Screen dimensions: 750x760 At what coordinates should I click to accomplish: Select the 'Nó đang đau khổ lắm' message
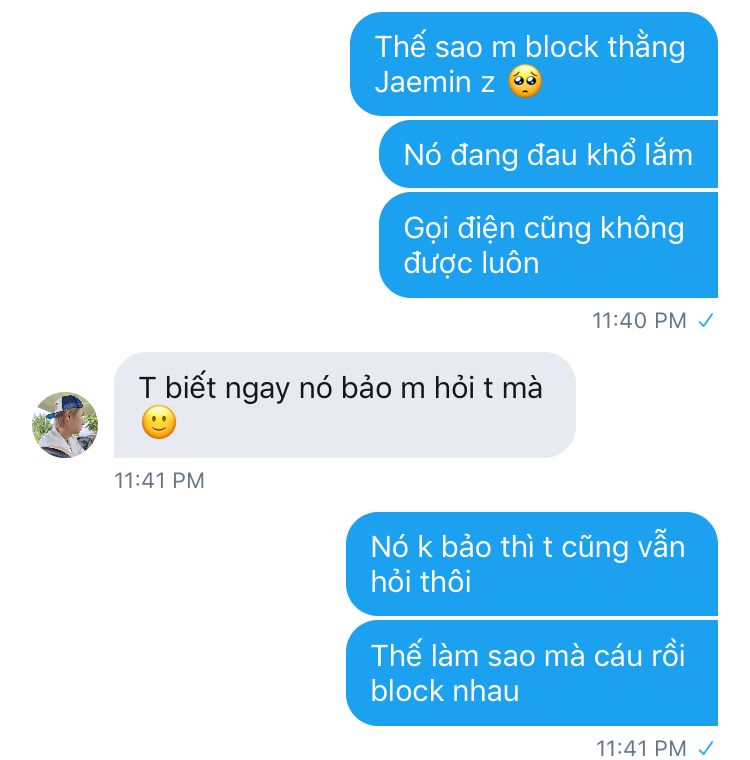[x=548, y=155]
